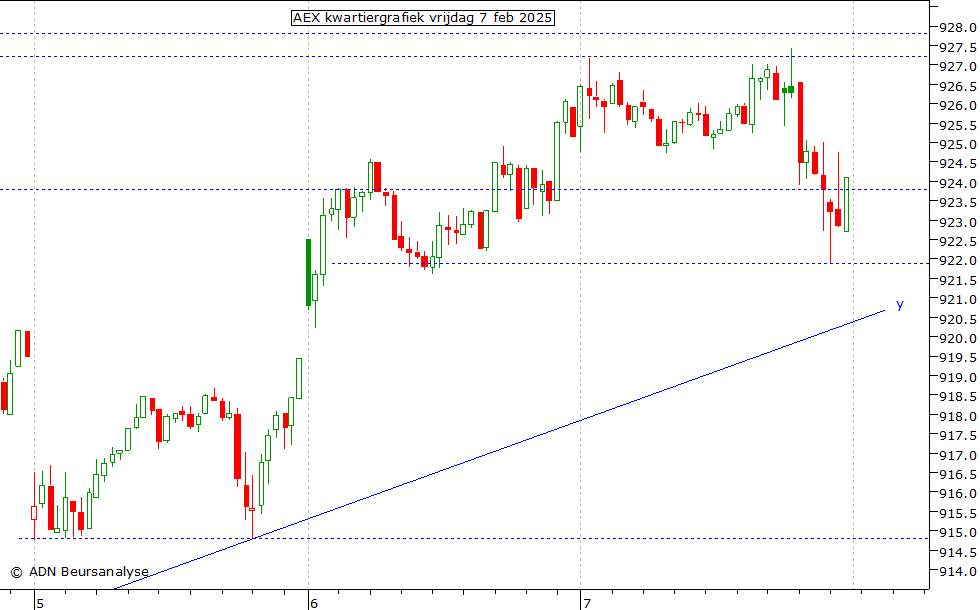Image resolution: width=980 pixels, height=610 pixels.
Task: Click the price label 920.0
Action: pos(958,339)
